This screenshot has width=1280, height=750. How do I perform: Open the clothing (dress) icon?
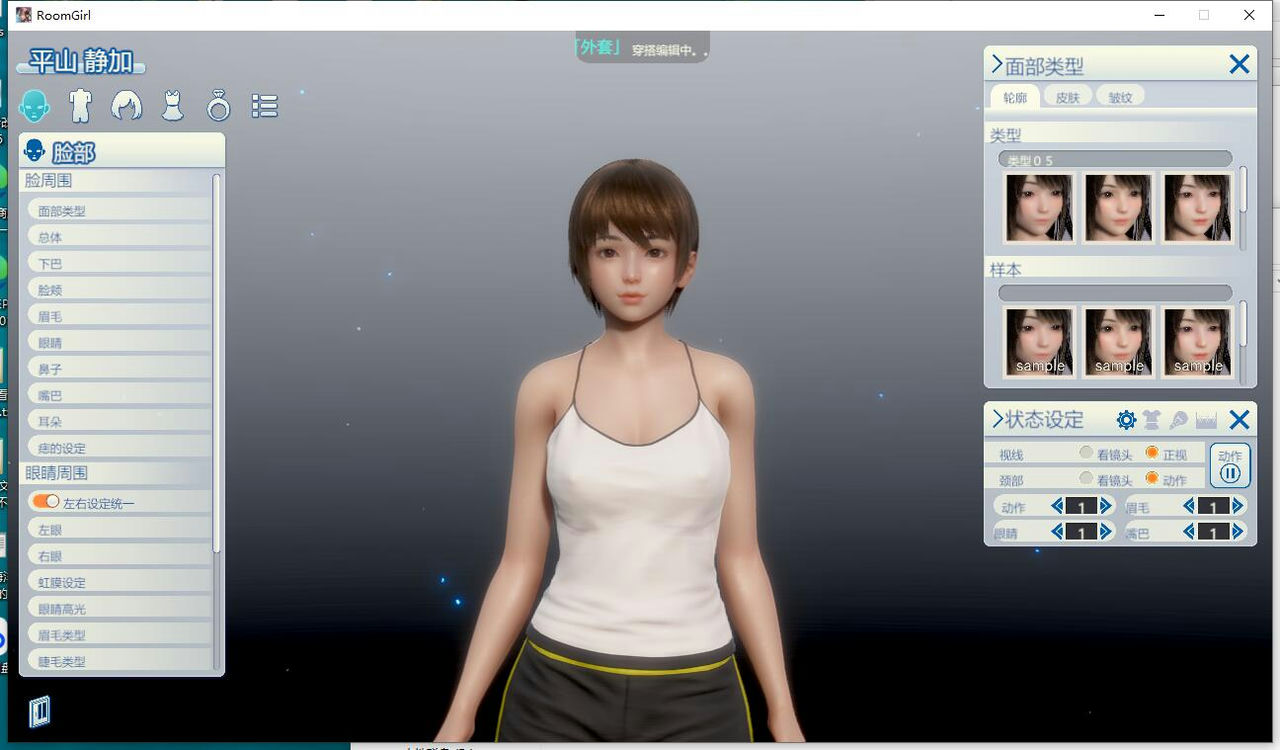pyautogui.click(x=174, y=104)
